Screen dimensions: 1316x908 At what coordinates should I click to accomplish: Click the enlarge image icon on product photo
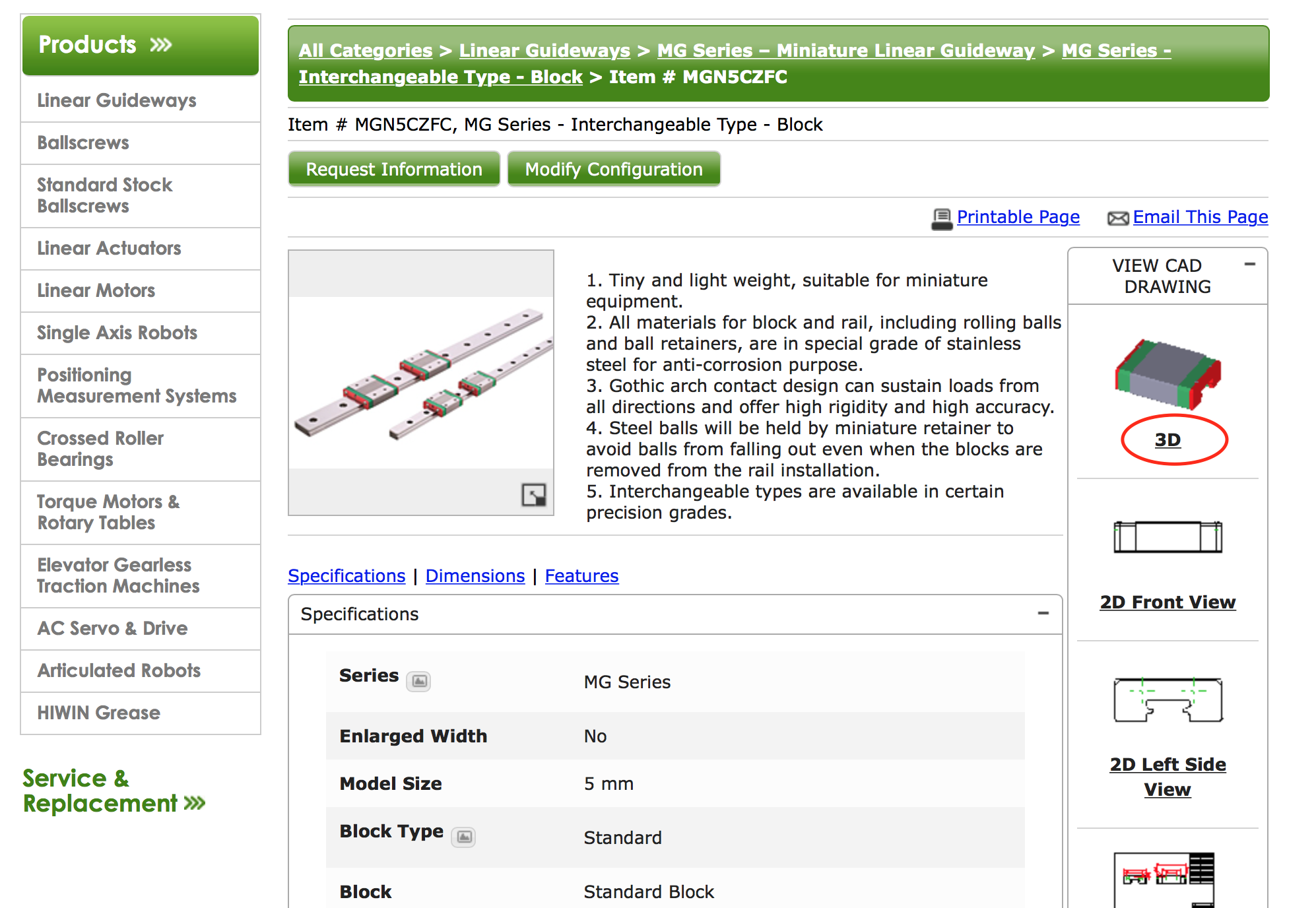(533, 494)
